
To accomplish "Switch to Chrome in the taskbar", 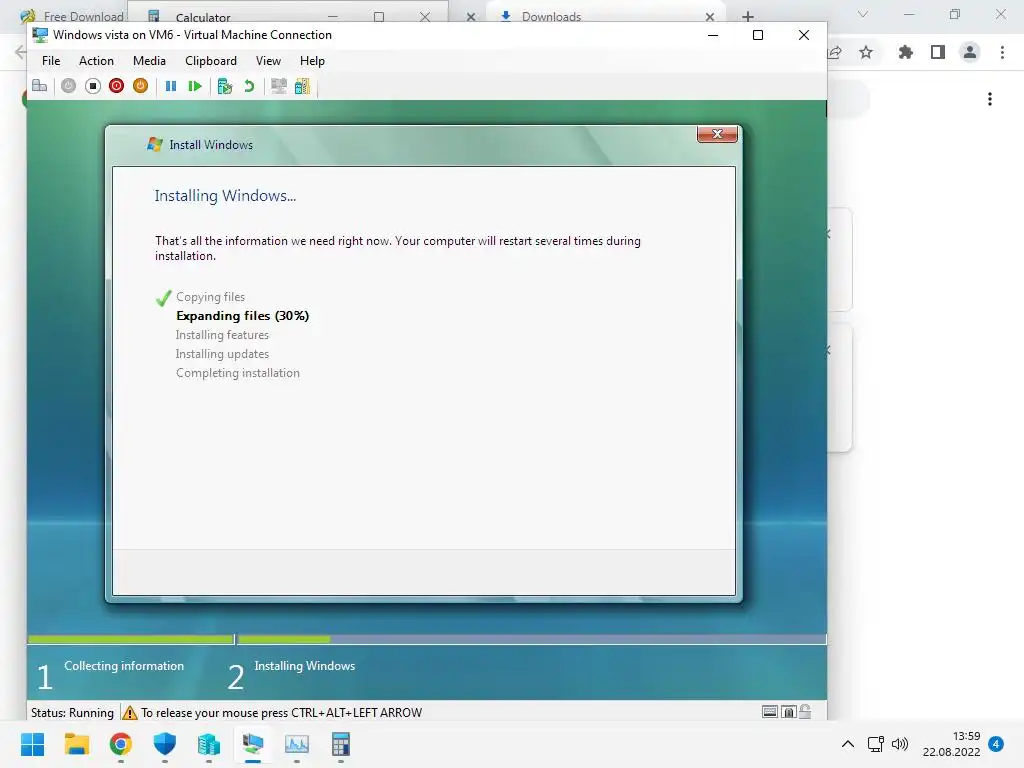I will pyautogui.click(x=120, y=744).
